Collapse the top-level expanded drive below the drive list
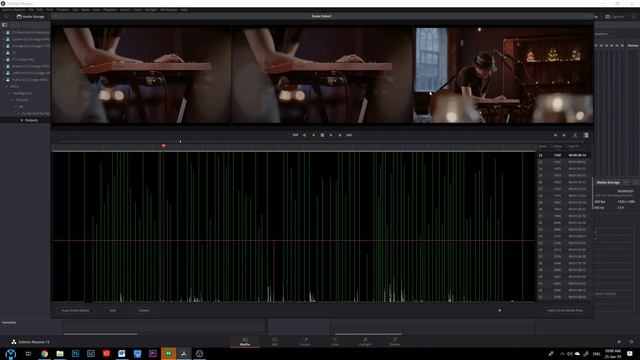Viewport: 640px width, 360px height. [7, 87]
